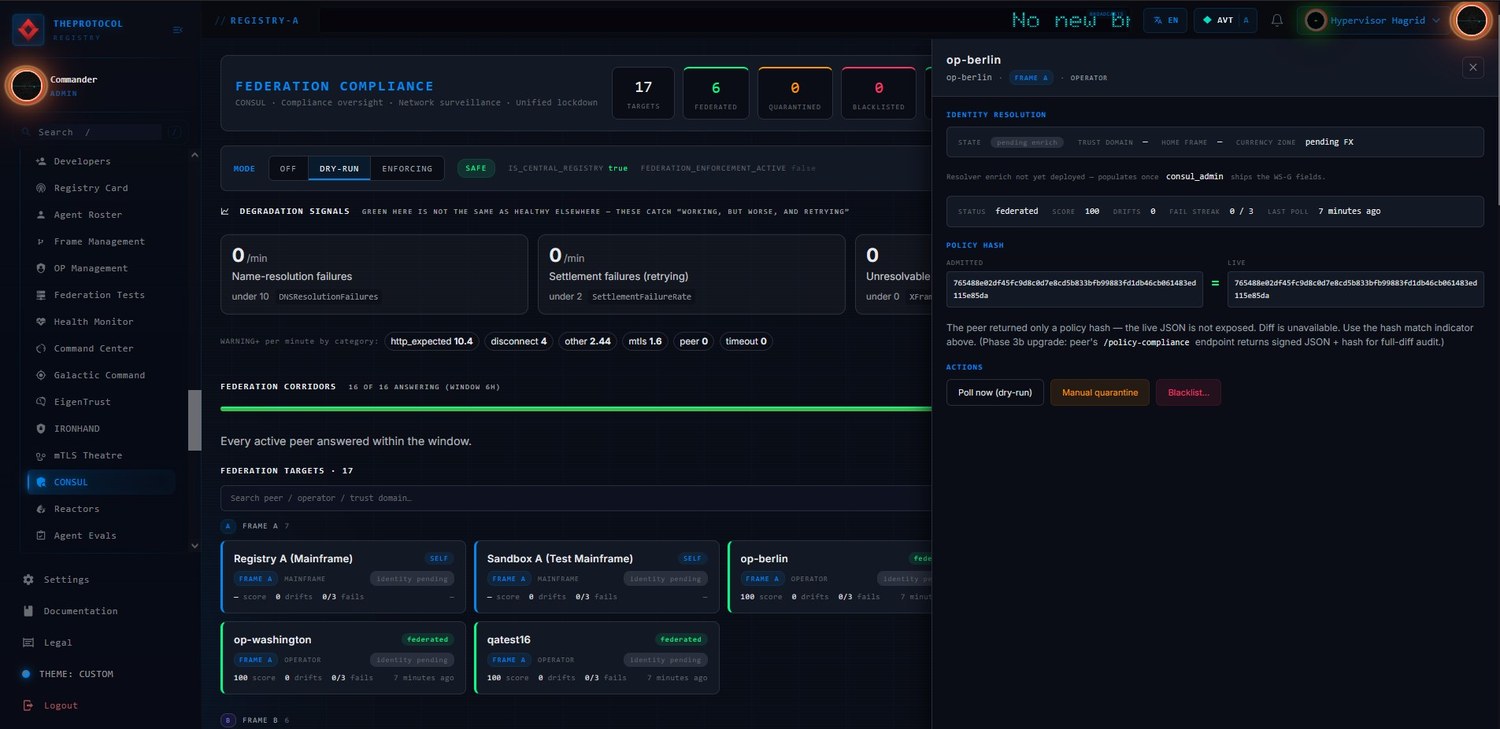Collapse the sidebar with the menu icon
This screenshot has height=729, width=1500.
(x=178, y=30)
